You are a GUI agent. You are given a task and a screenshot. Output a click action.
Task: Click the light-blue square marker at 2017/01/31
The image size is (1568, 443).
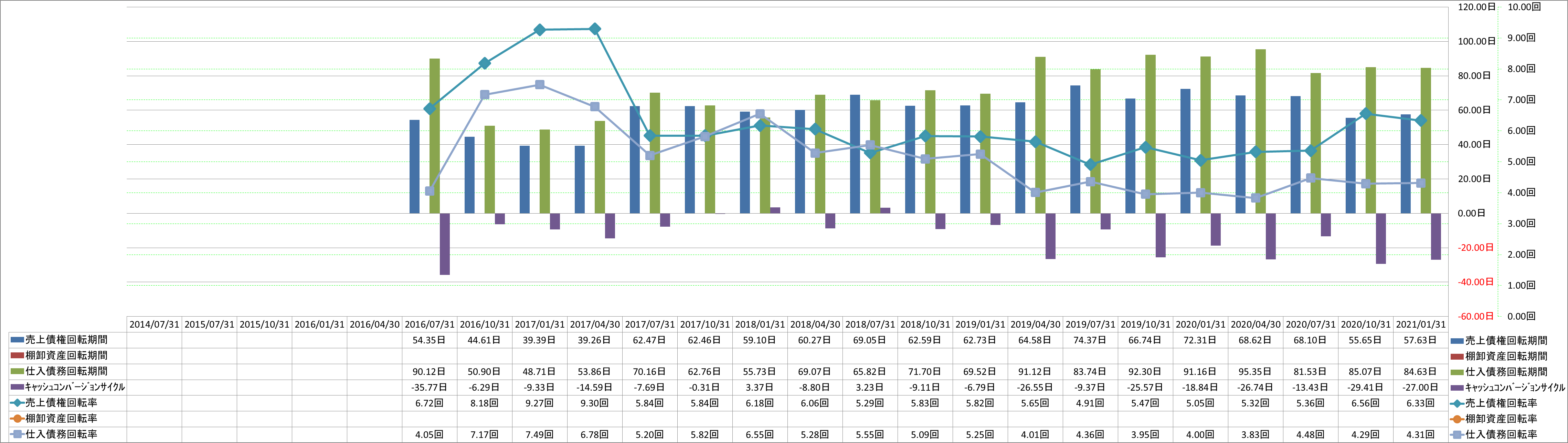540,85
